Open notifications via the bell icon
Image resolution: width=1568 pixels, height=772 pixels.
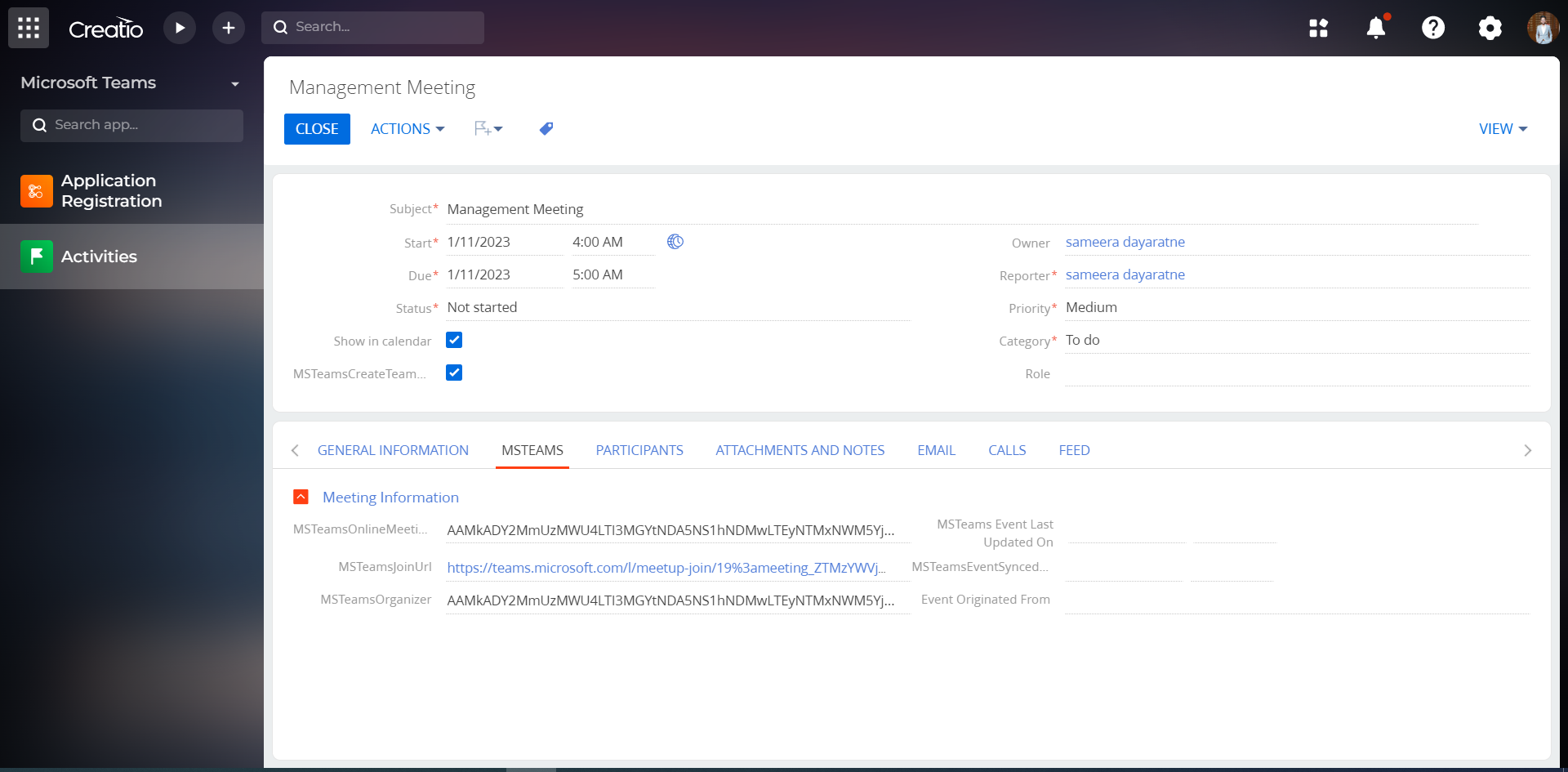(x=1376, y=27)
